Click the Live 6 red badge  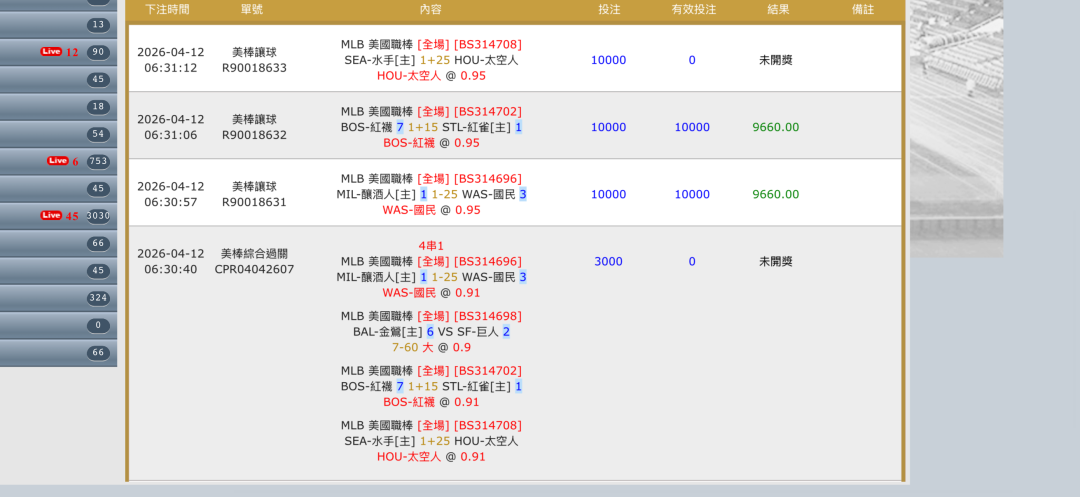pos(62,161)
